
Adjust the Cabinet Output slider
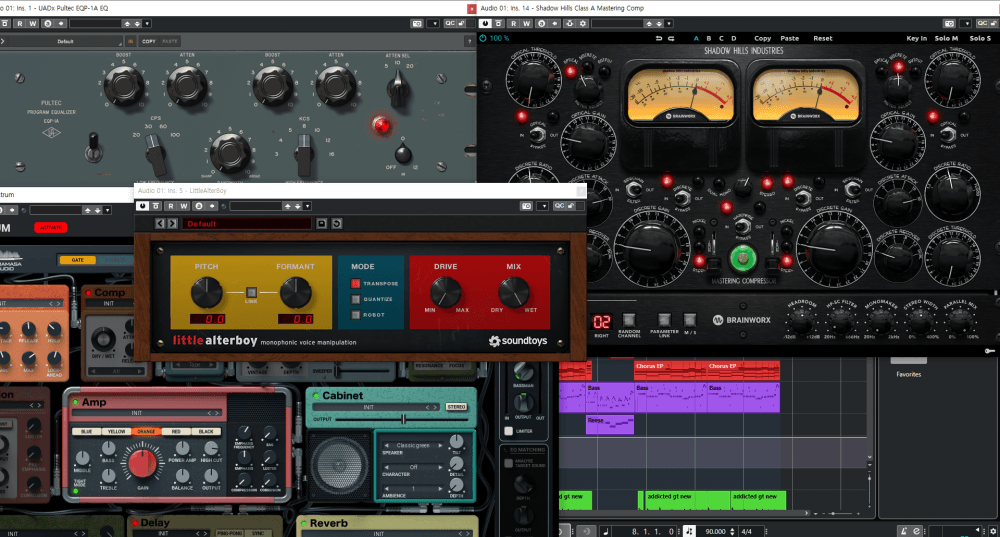(x=403, y=419)
